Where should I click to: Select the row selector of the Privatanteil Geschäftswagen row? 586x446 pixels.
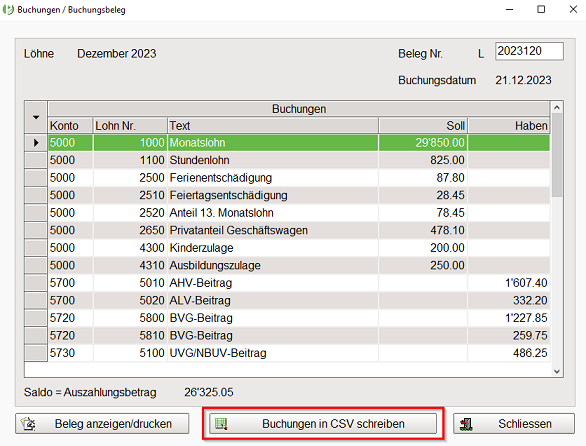pos(36,230)
